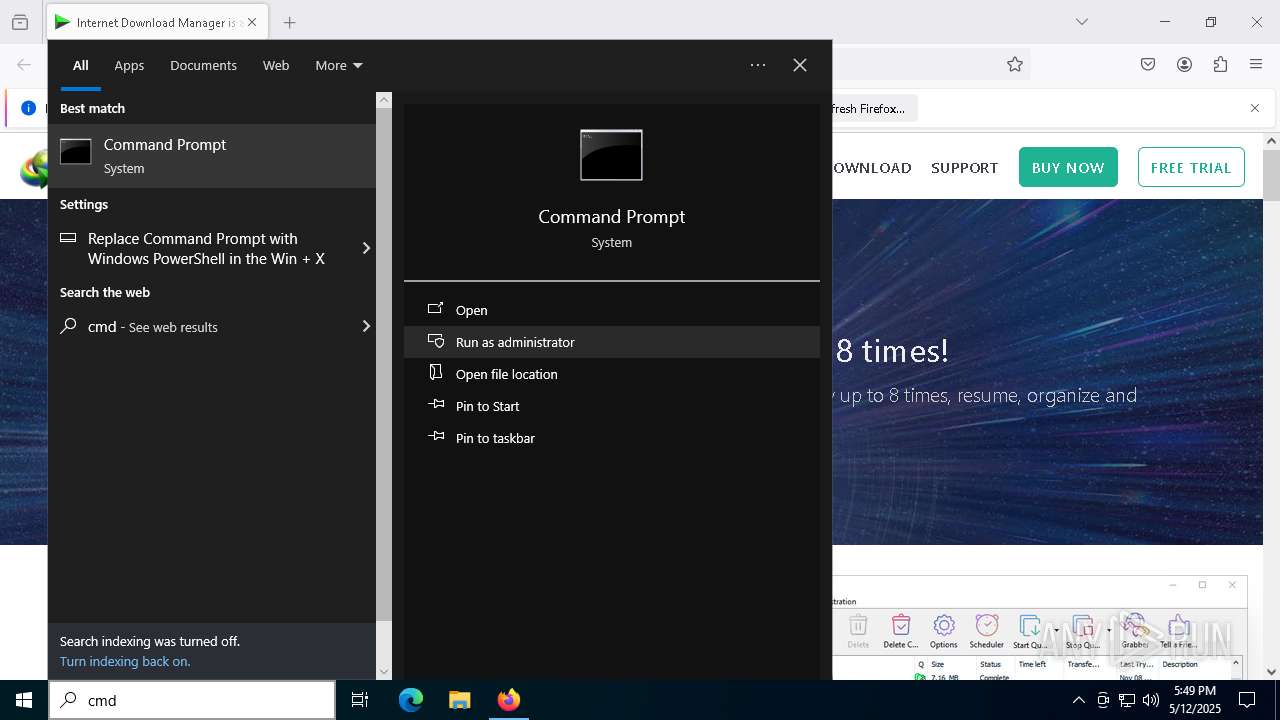The image size is (1280, 720).
Task: Select the Apps search tab
Action: coord(129,65)
